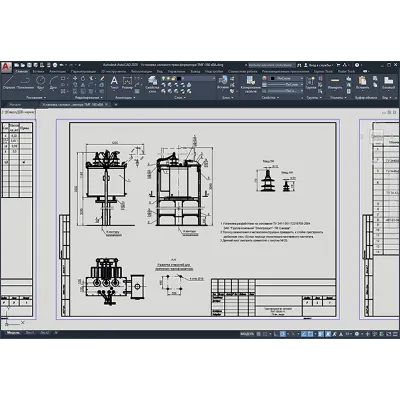Switch to the Лист2 layout tab
Viewport: 400px width, 400px height.
click(x=44, y=333)
